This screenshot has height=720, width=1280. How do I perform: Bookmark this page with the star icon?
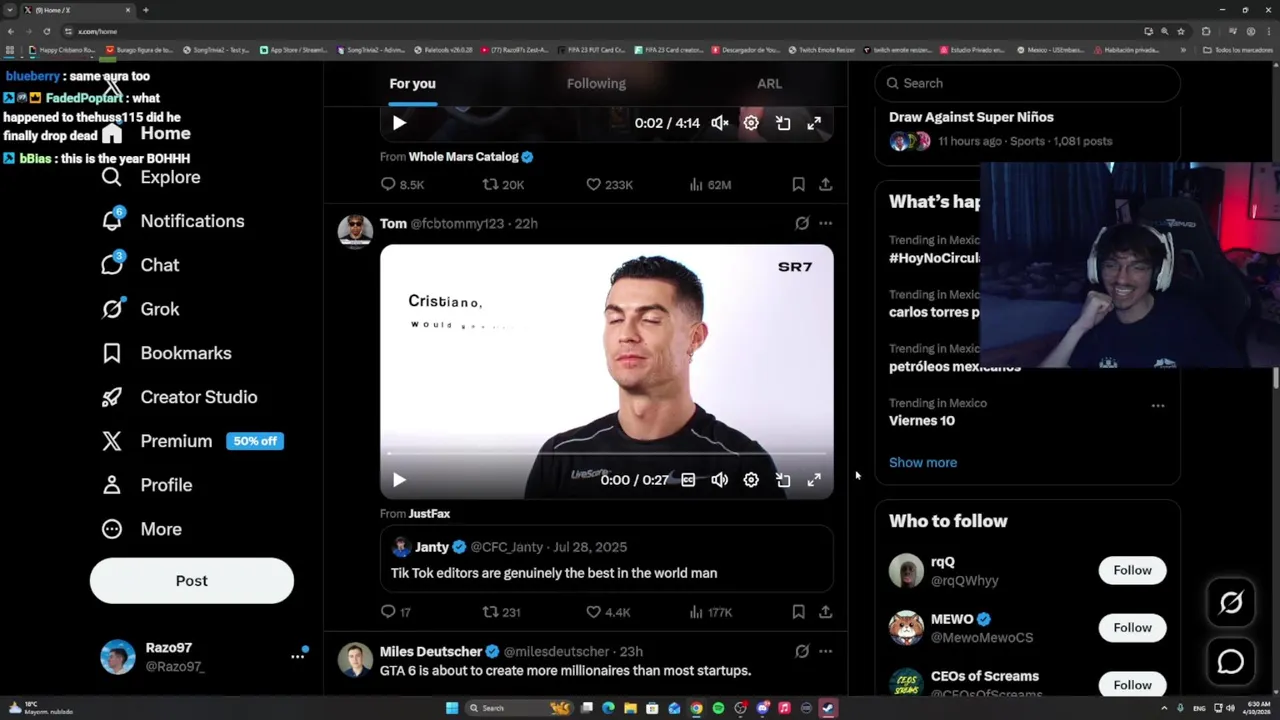[1180, 31]
